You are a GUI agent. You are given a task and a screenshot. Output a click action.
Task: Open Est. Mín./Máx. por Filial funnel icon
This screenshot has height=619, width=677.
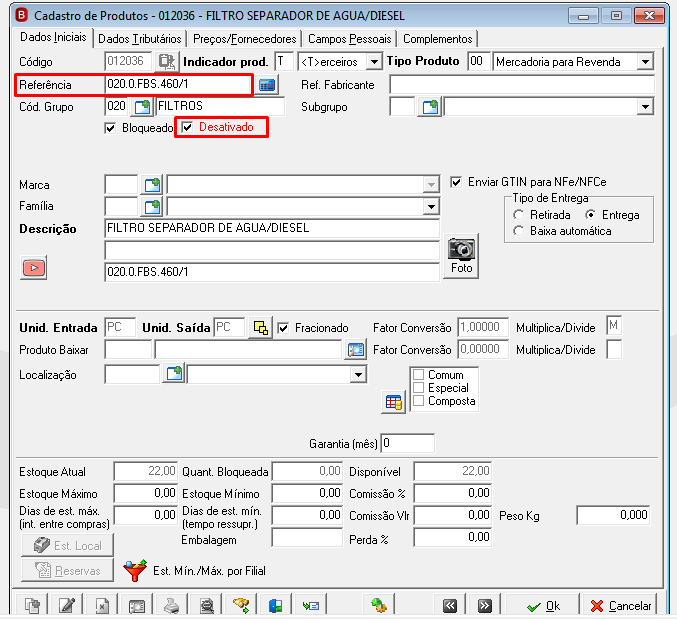pyautogui.click(x=135, y=571)
